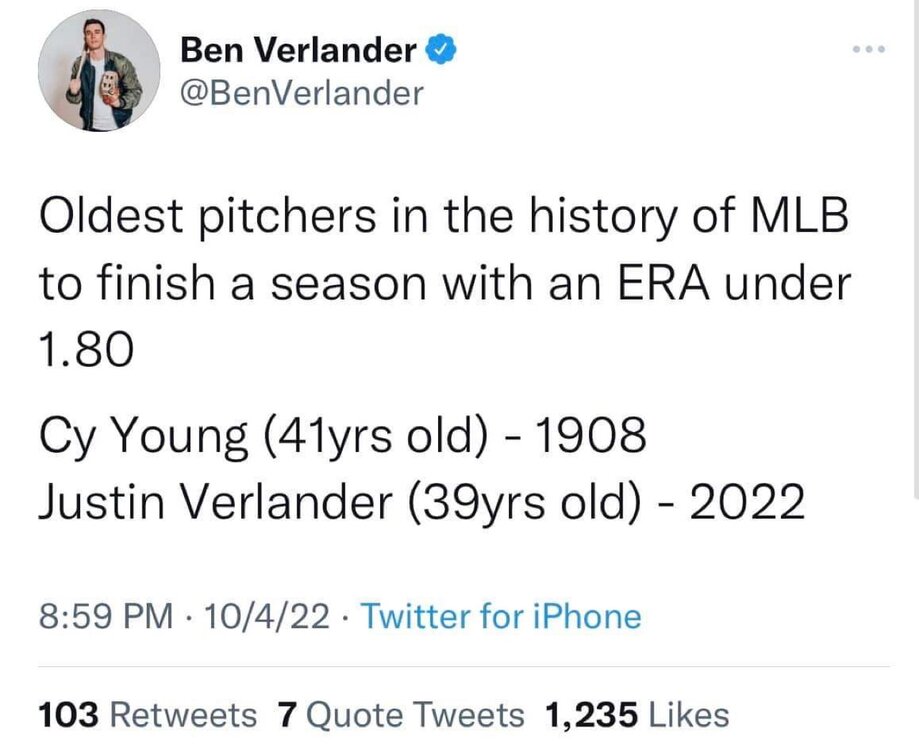Click the 1,235 likes count number

[x=592, y=714]
